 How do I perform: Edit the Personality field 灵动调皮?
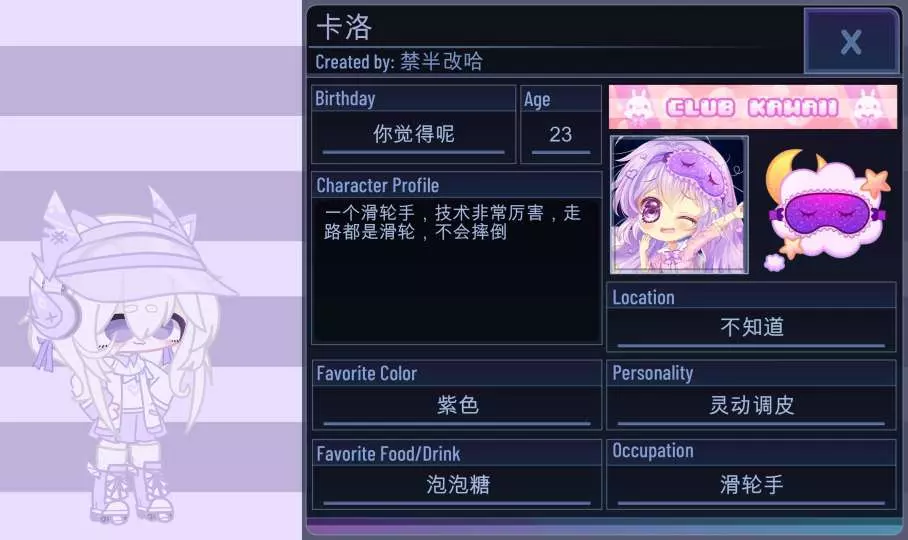(752, 405)
